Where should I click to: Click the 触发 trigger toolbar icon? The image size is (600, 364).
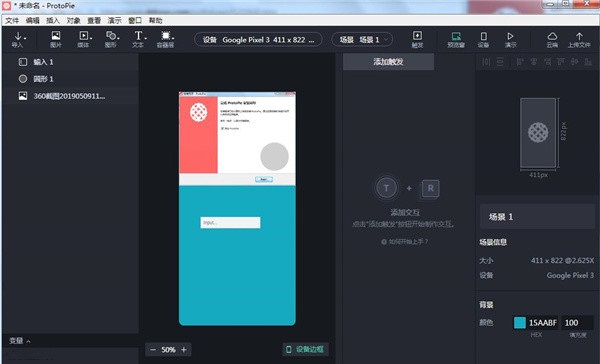417,39
